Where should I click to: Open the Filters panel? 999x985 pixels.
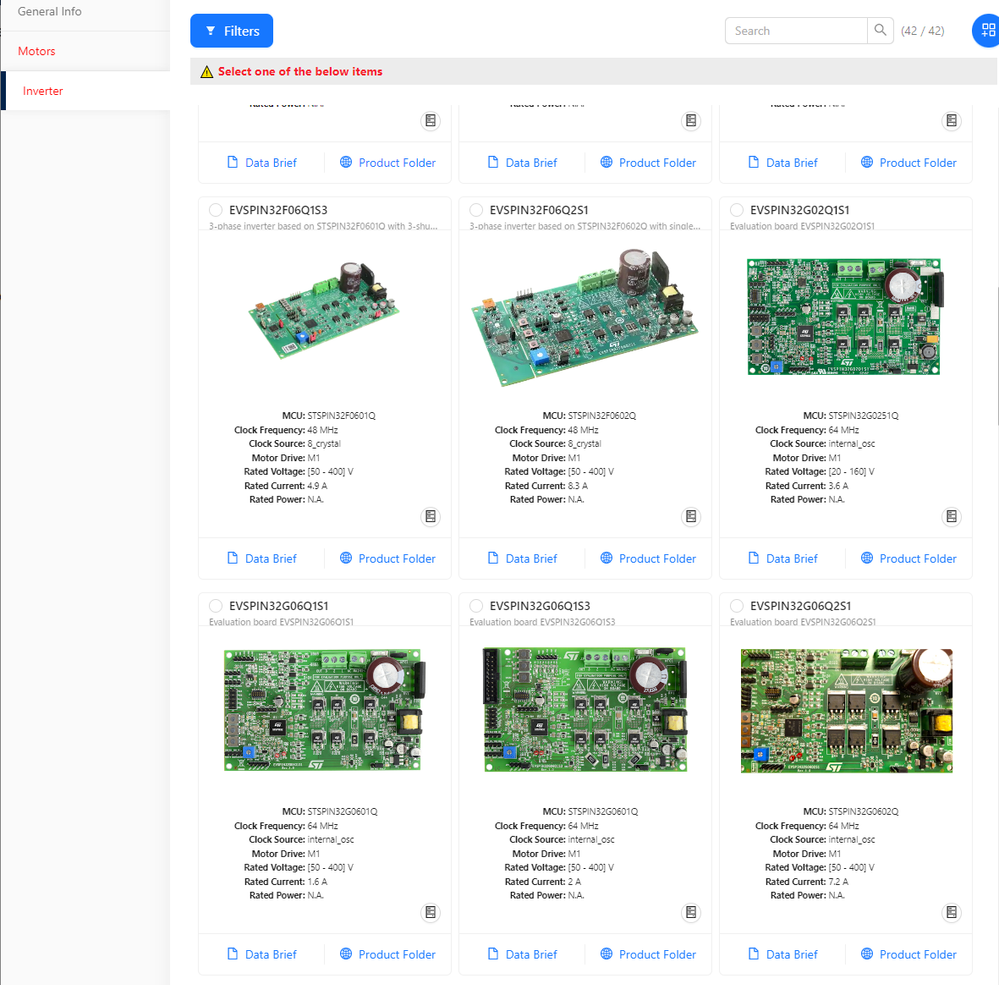point(231,31)
